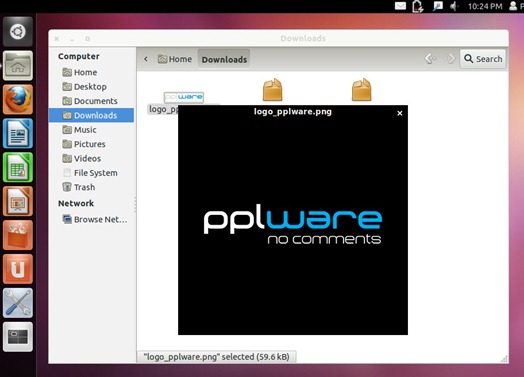Screen dimensions: 524x377
Task: Click the Home breadcrumb in path bar
Action: coord(175,59)
